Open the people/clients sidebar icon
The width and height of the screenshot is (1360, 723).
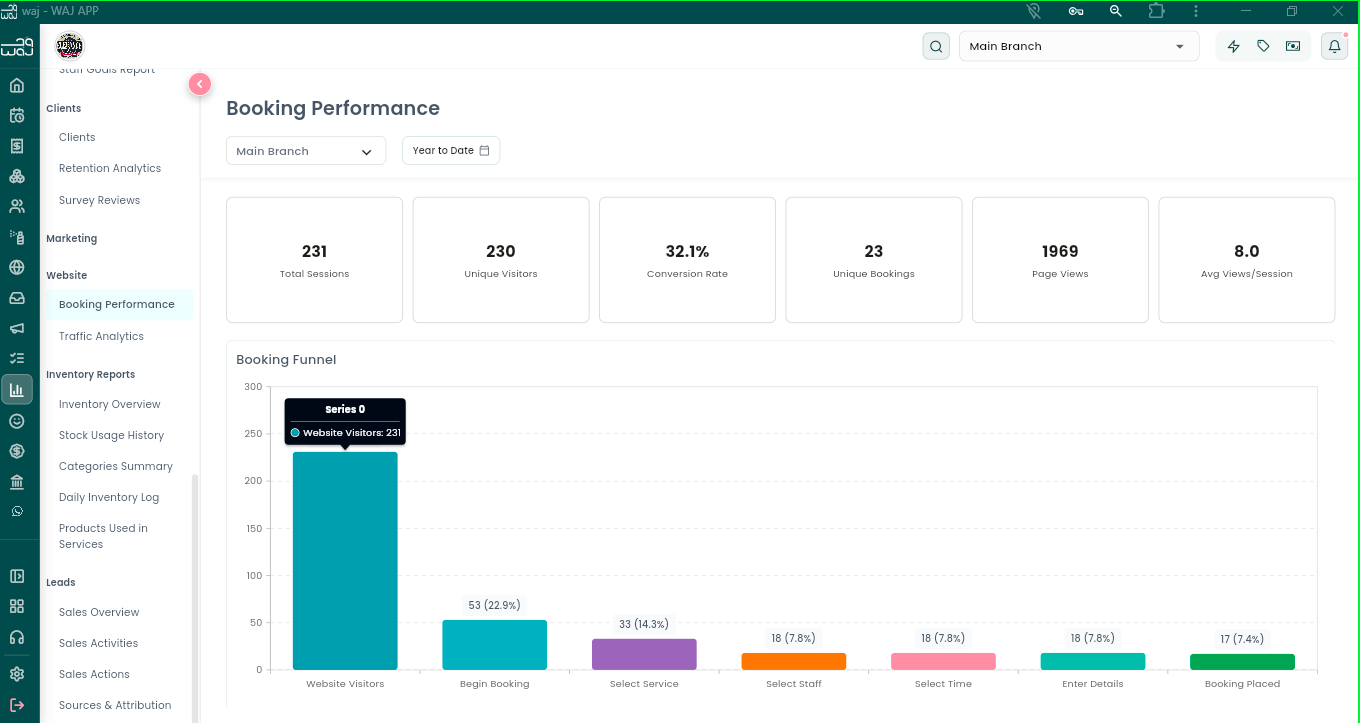coord(16,207)
